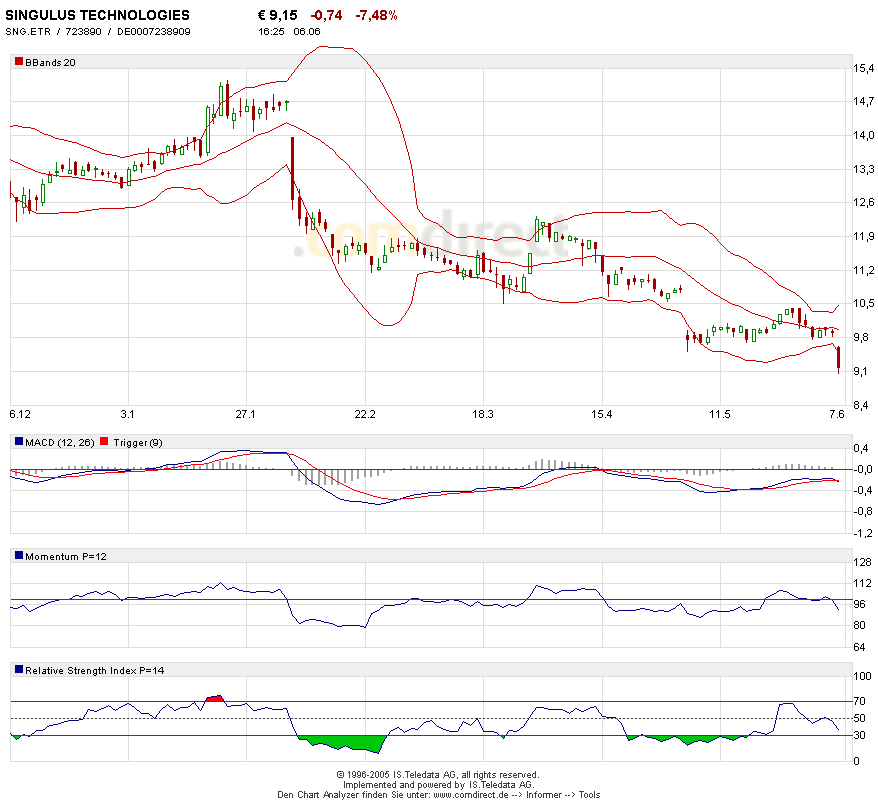The image size is (878, 800).
Task: Click the Trigger (9) label text
Action: click(138, 442)
